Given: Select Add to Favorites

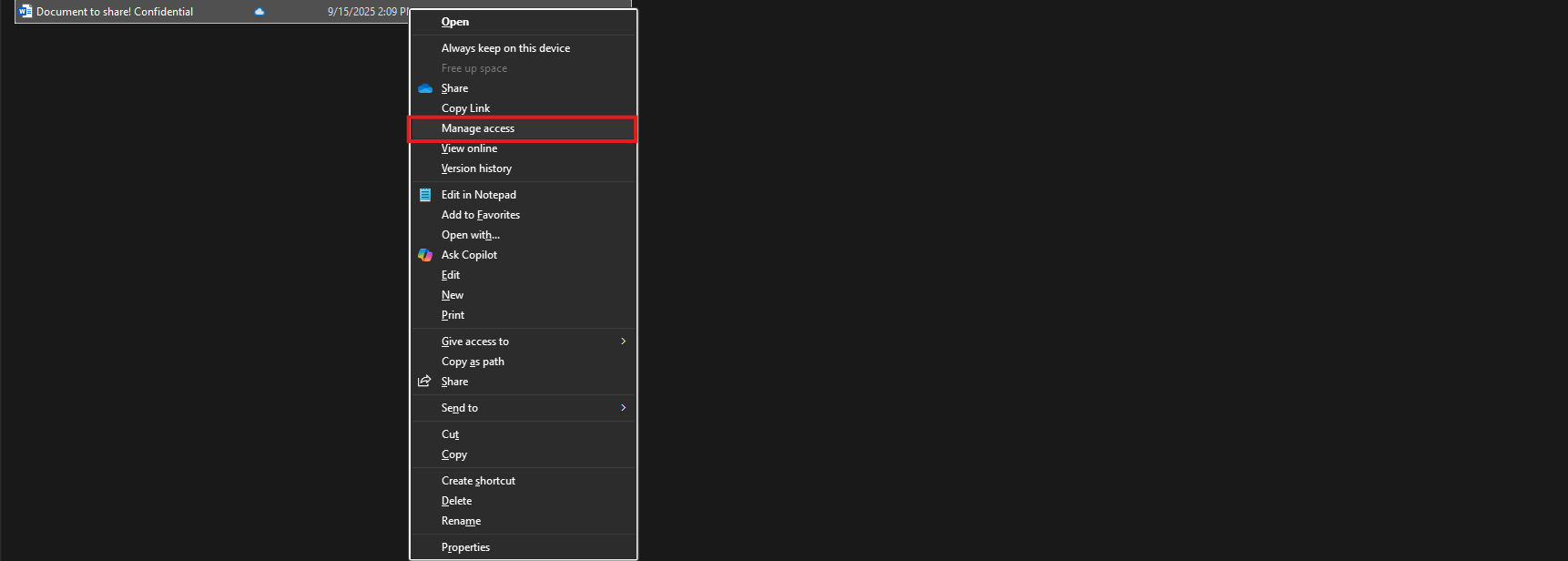Looking at the screenshot, I should 480,215.
